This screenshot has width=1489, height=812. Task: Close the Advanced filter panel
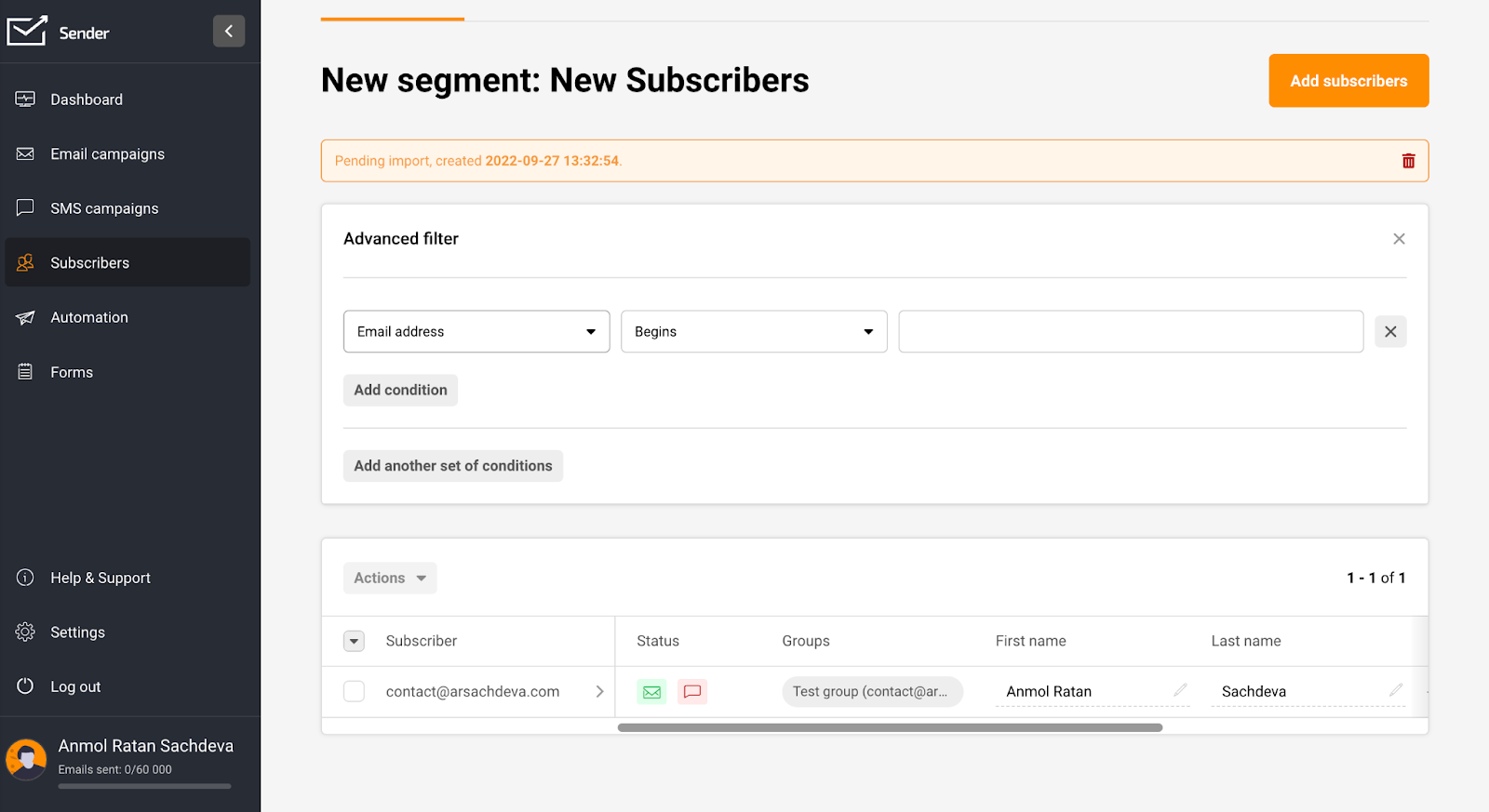pyautogui.click(x=1398, y=239)
